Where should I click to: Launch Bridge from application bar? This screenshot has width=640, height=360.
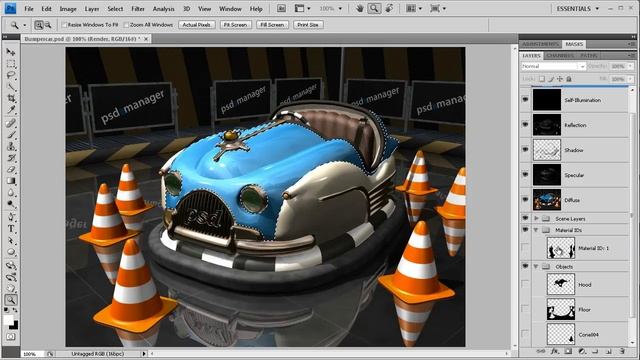[282, 9]
